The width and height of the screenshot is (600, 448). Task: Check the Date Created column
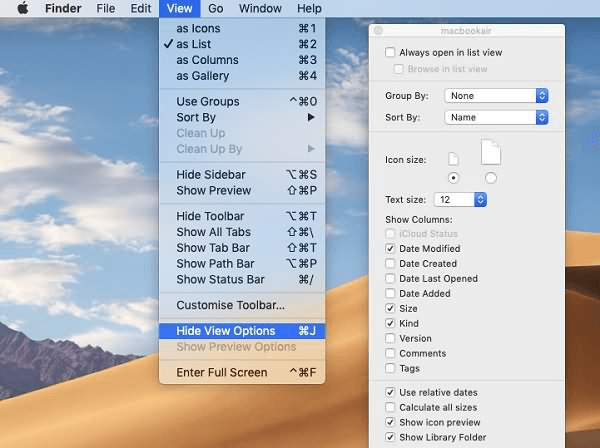[390, 264]
